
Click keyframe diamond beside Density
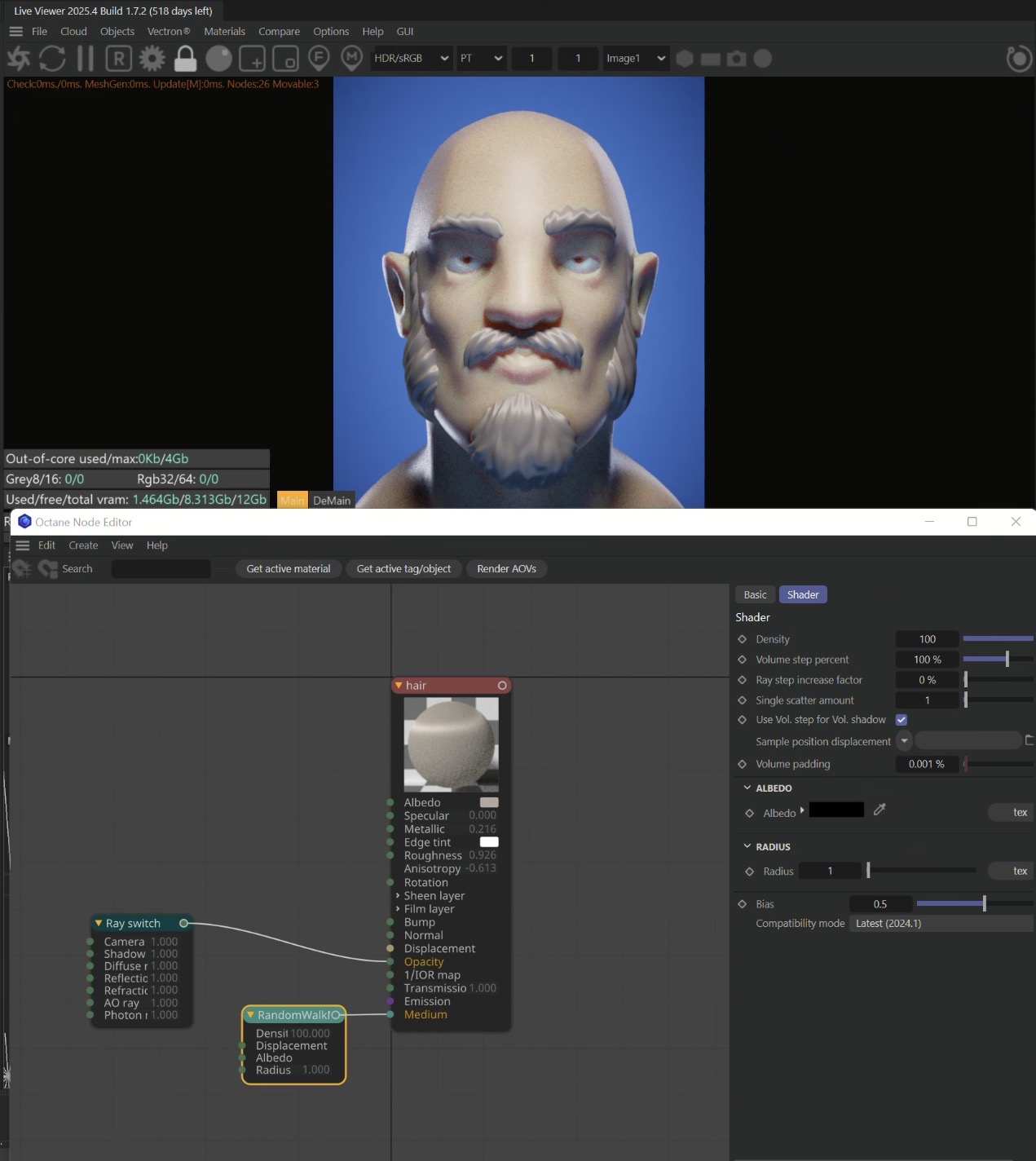click(x=742, y=639)
